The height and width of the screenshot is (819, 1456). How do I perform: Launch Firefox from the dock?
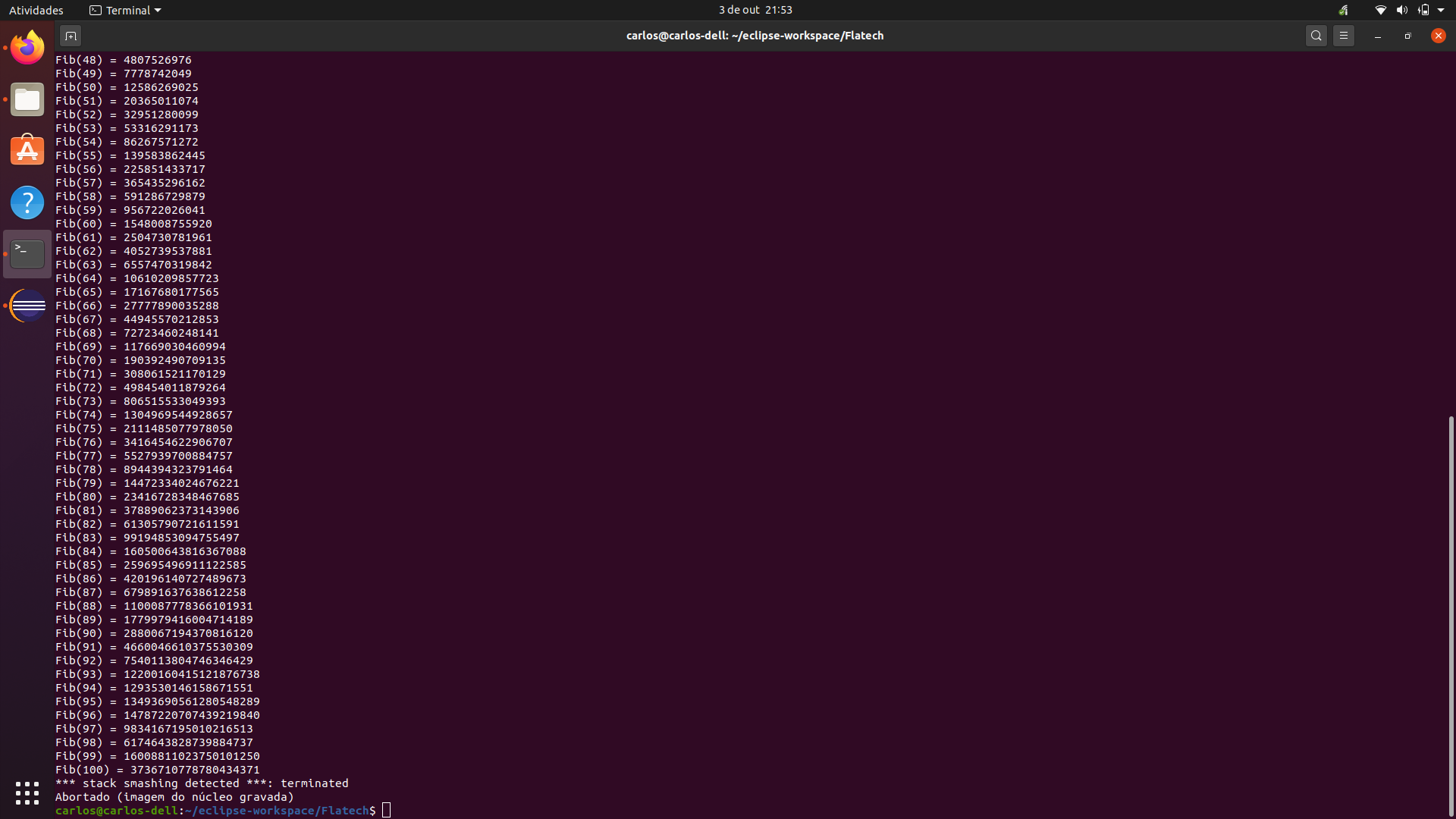pos(27,48)
